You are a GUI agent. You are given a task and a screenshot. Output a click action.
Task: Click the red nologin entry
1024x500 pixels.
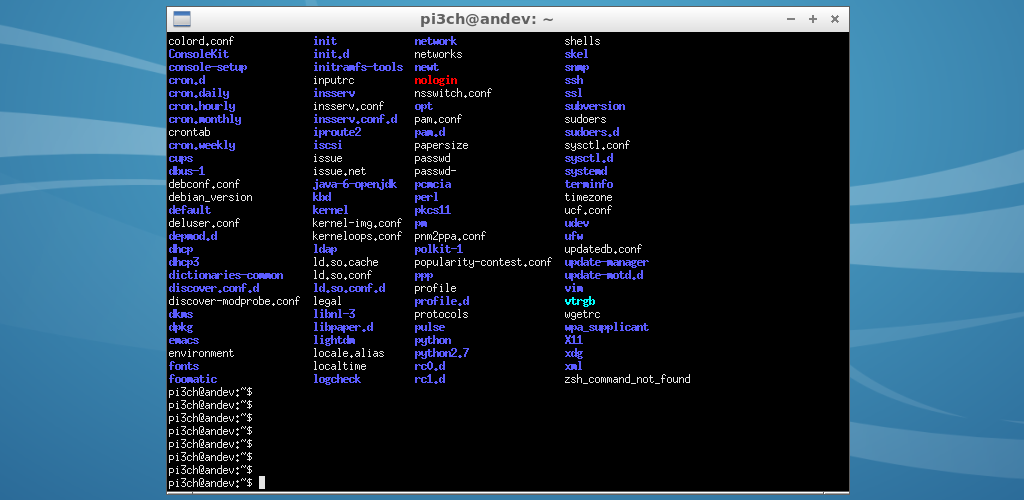pyautogui.click(x=435, y=80)
